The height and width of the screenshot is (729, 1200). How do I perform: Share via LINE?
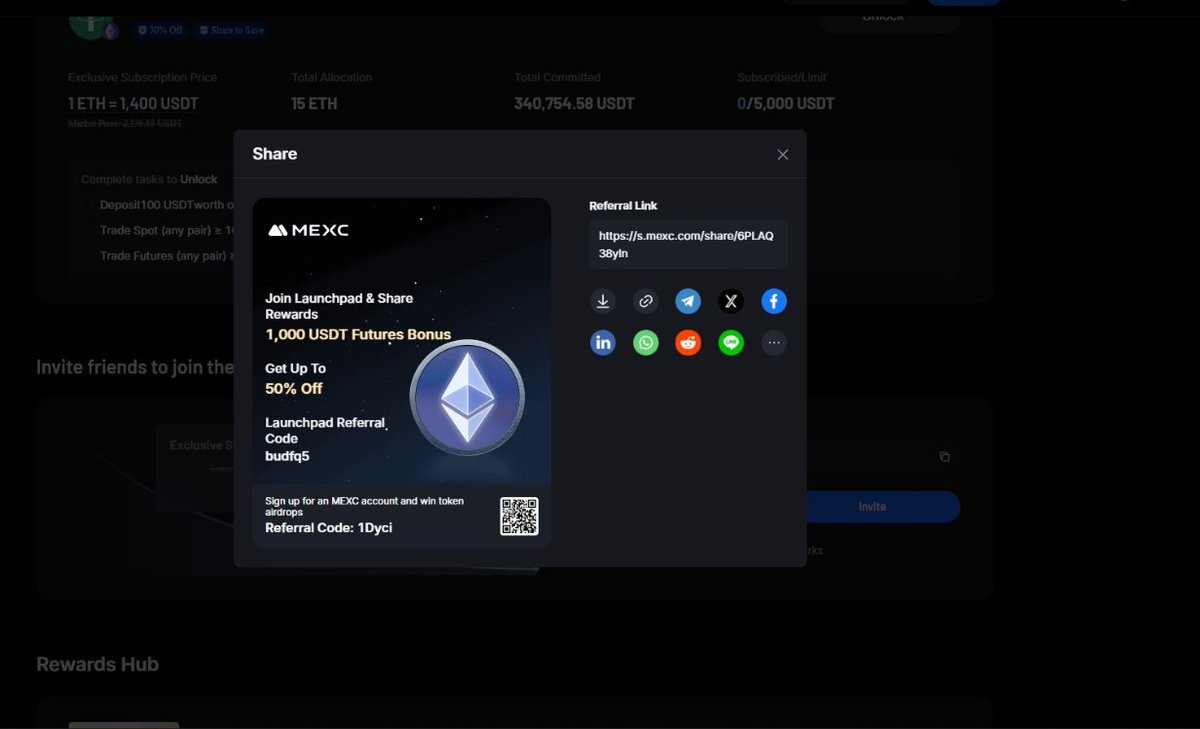point(731,343)
